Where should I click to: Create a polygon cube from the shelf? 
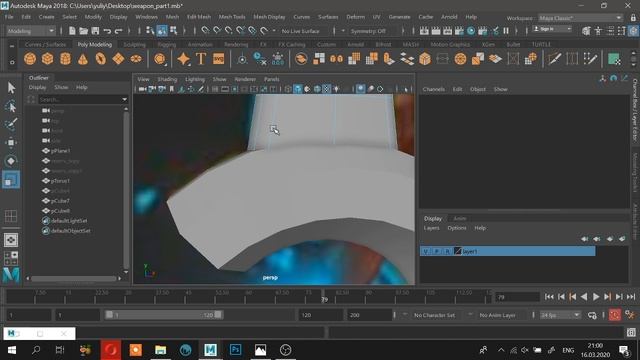click(x=47, y=59)
